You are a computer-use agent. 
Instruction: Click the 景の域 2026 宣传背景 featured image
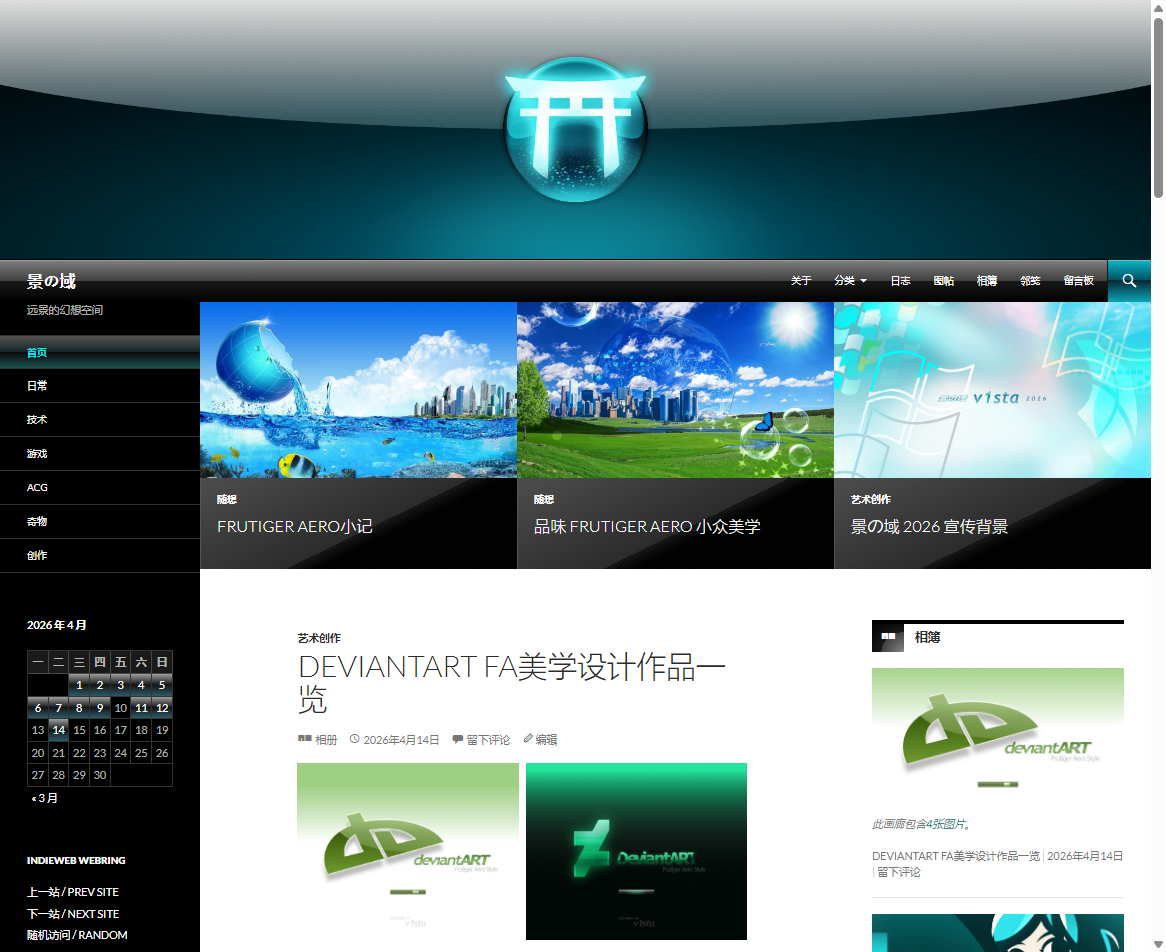click(992, 390)
